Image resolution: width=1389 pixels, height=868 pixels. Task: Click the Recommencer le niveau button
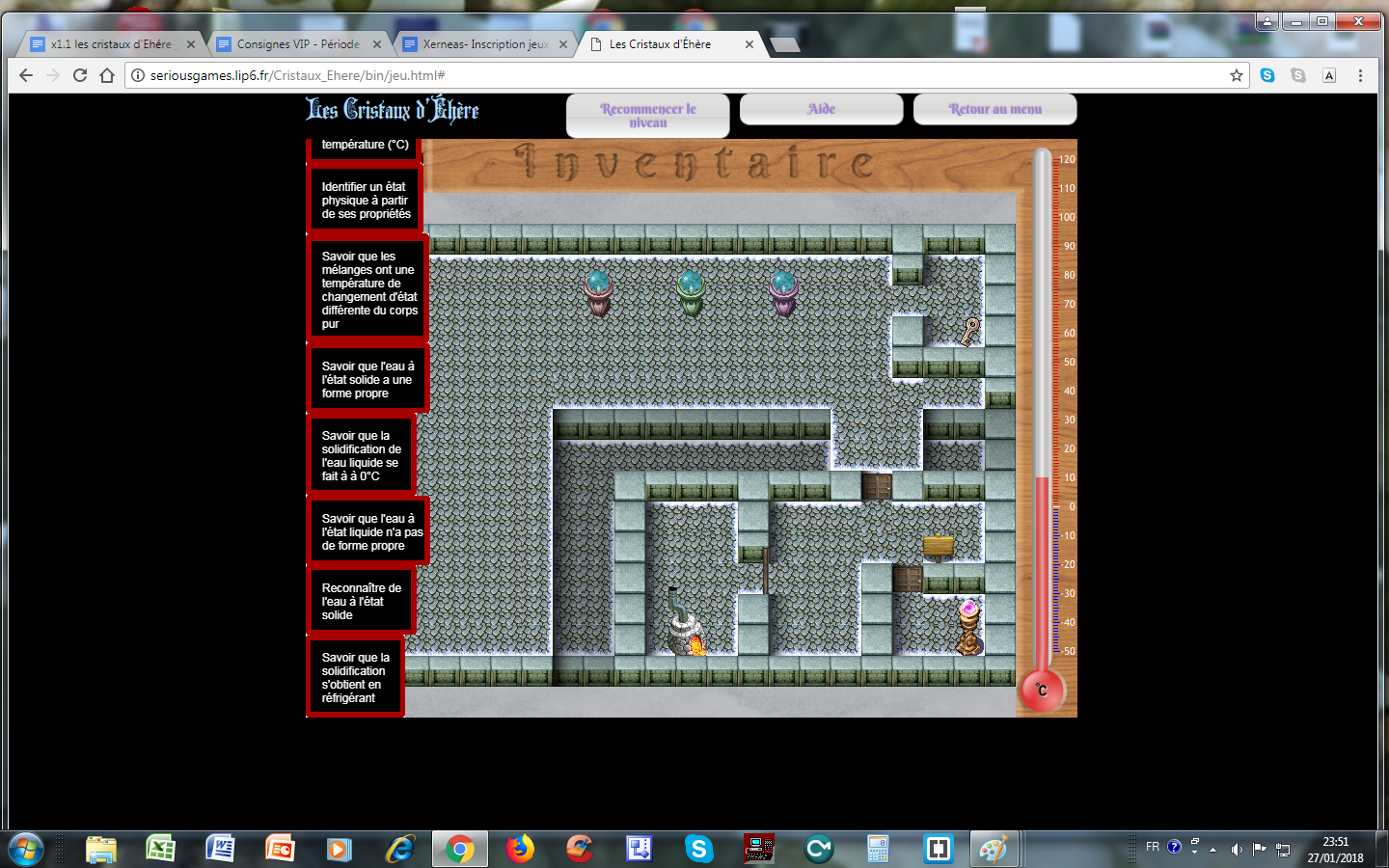(x=648, y=116)
